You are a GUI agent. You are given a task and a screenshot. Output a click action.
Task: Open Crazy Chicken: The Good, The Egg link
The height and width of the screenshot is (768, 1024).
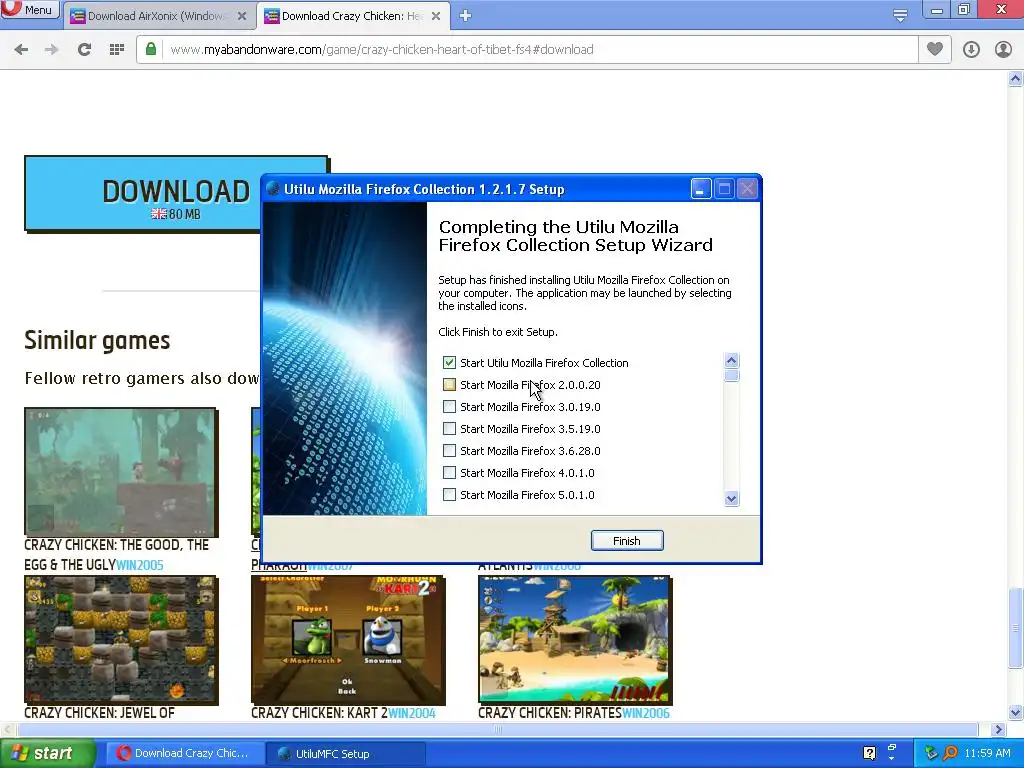116,554
